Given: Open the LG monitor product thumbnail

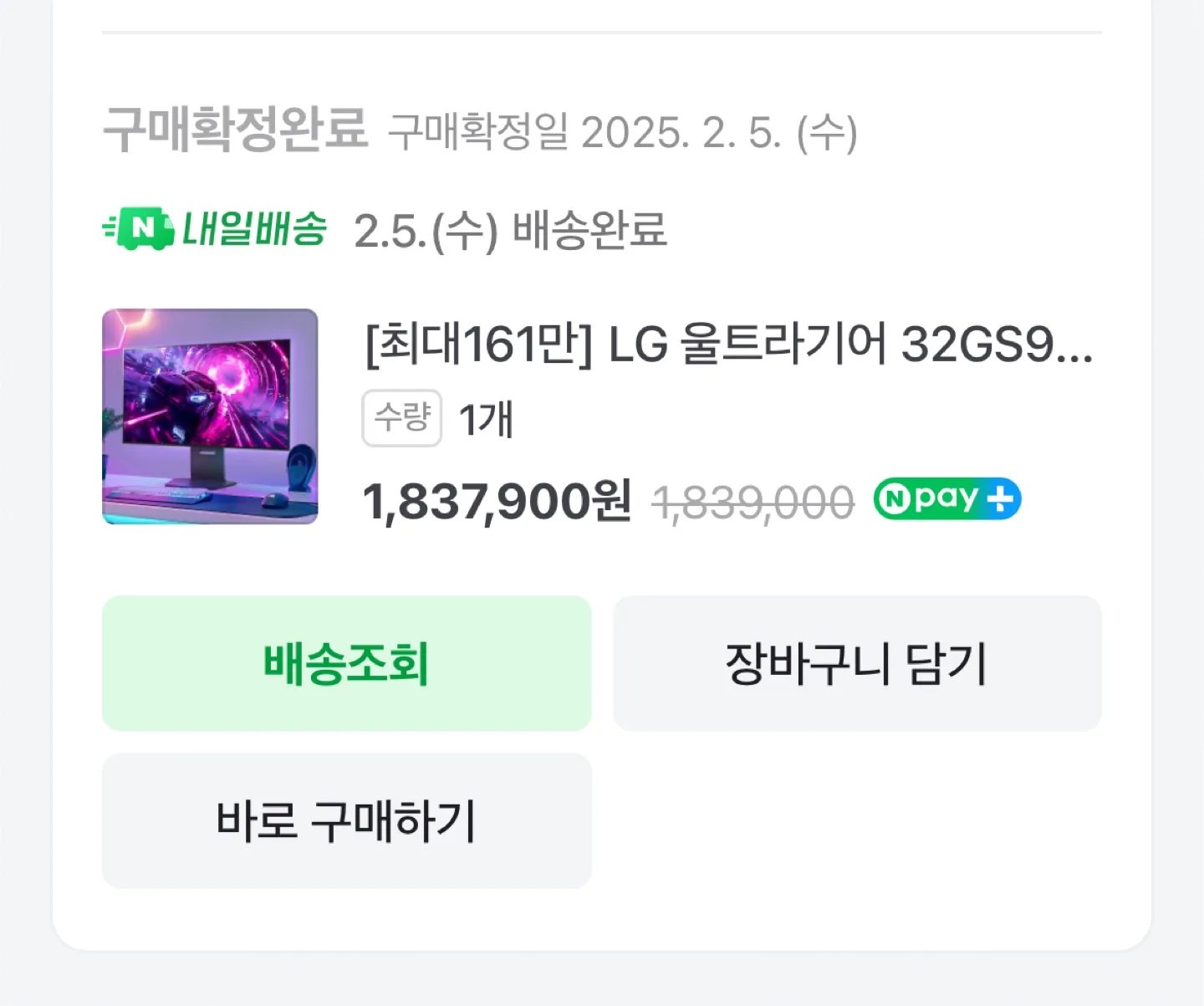Looking at the screenshot, I should tap(210, 416).
